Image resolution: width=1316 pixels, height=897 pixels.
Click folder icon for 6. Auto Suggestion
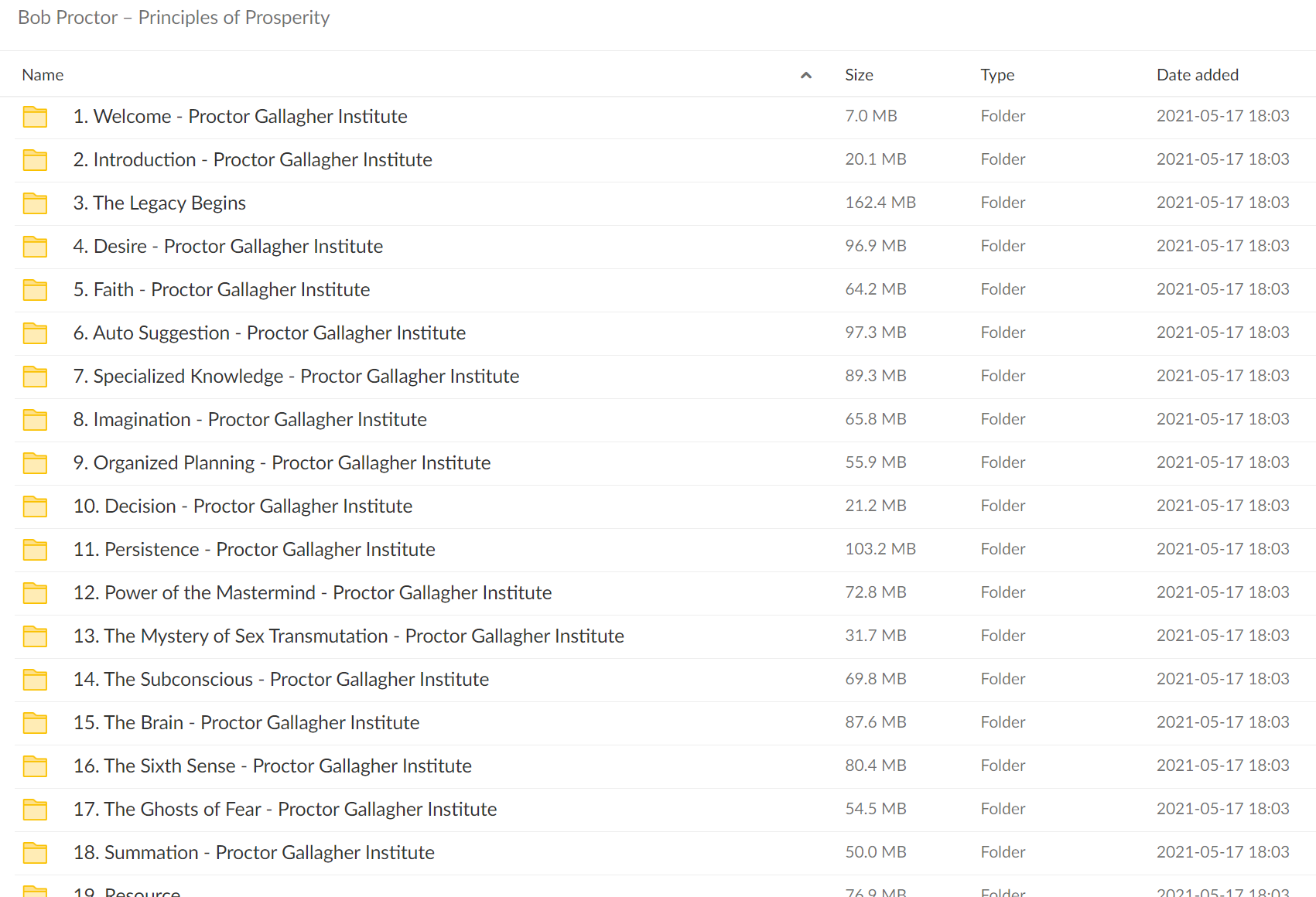(35, 333)
